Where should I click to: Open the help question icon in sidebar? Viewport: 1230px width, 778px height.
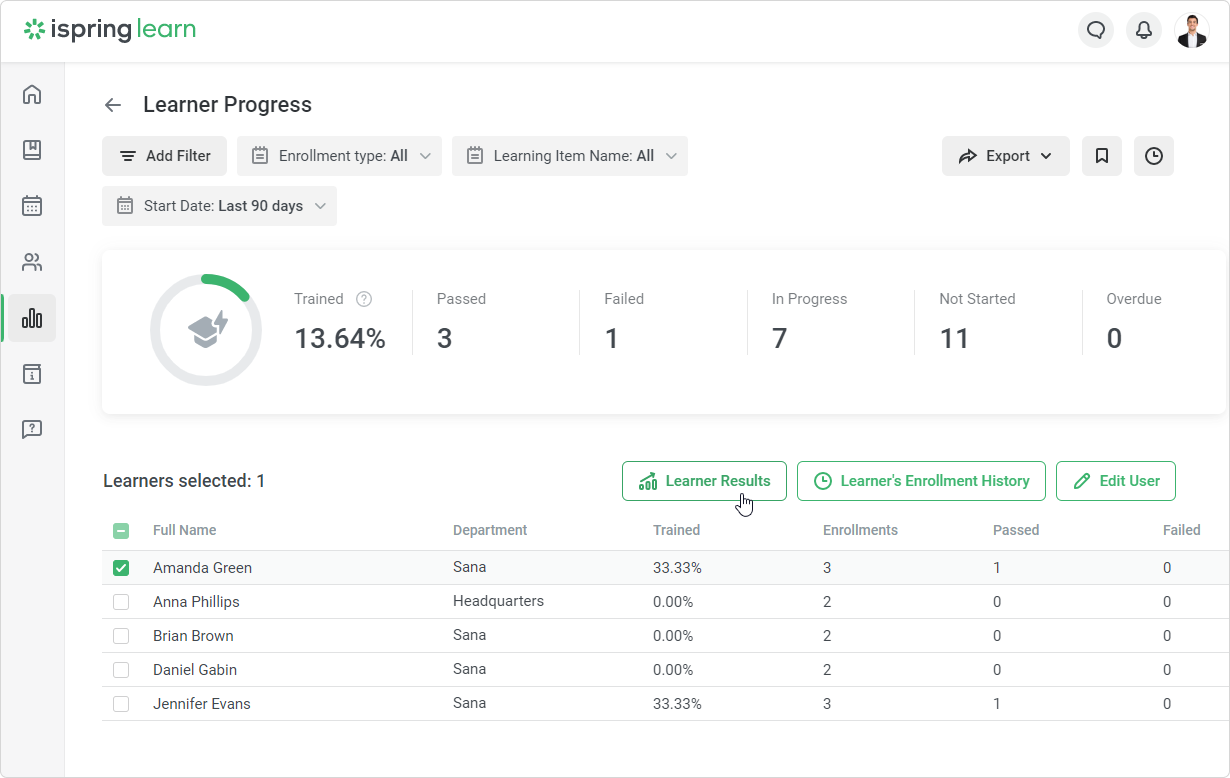32,430
